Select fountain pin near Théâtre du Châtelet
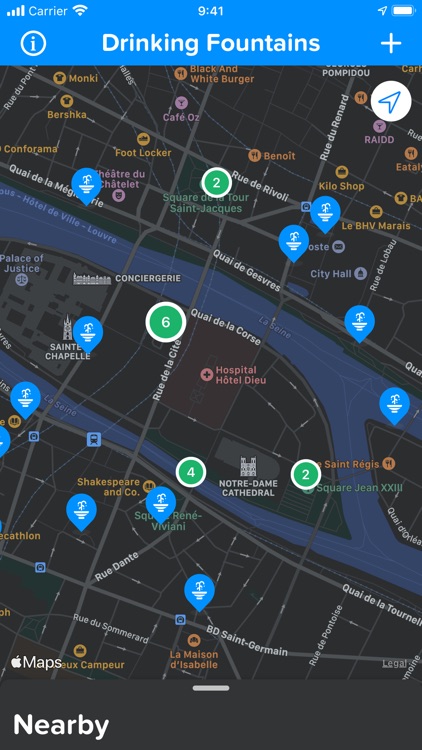Image resolution: width=422 pixels, height=750 pixels. tap(87, 186)
